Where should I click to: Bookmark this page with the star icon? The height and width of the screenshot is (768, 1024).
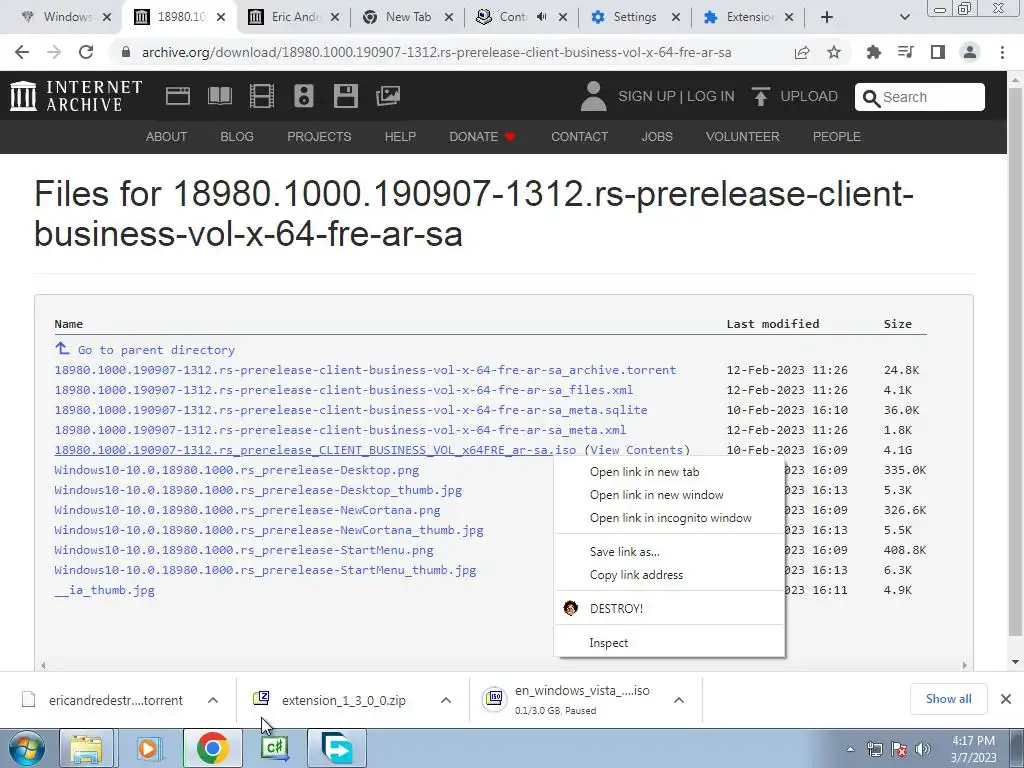834,52
